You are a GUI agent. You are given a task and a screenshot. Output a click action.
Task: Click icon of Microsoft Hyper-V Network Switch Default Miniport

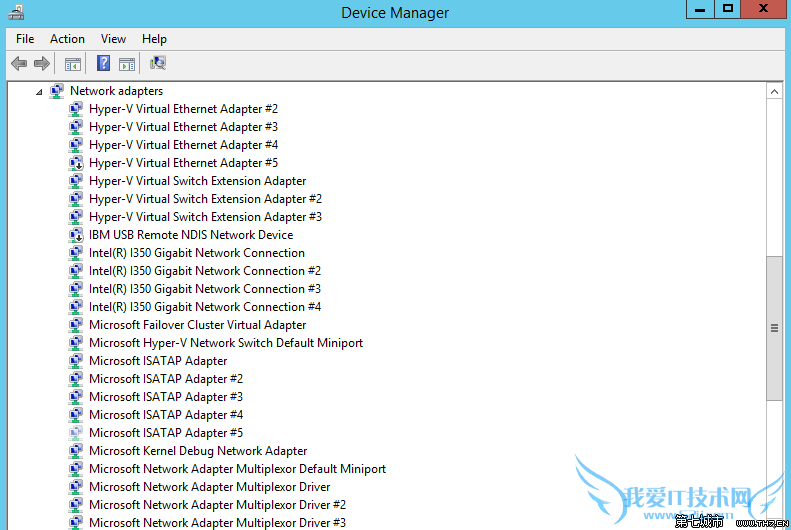76,343
